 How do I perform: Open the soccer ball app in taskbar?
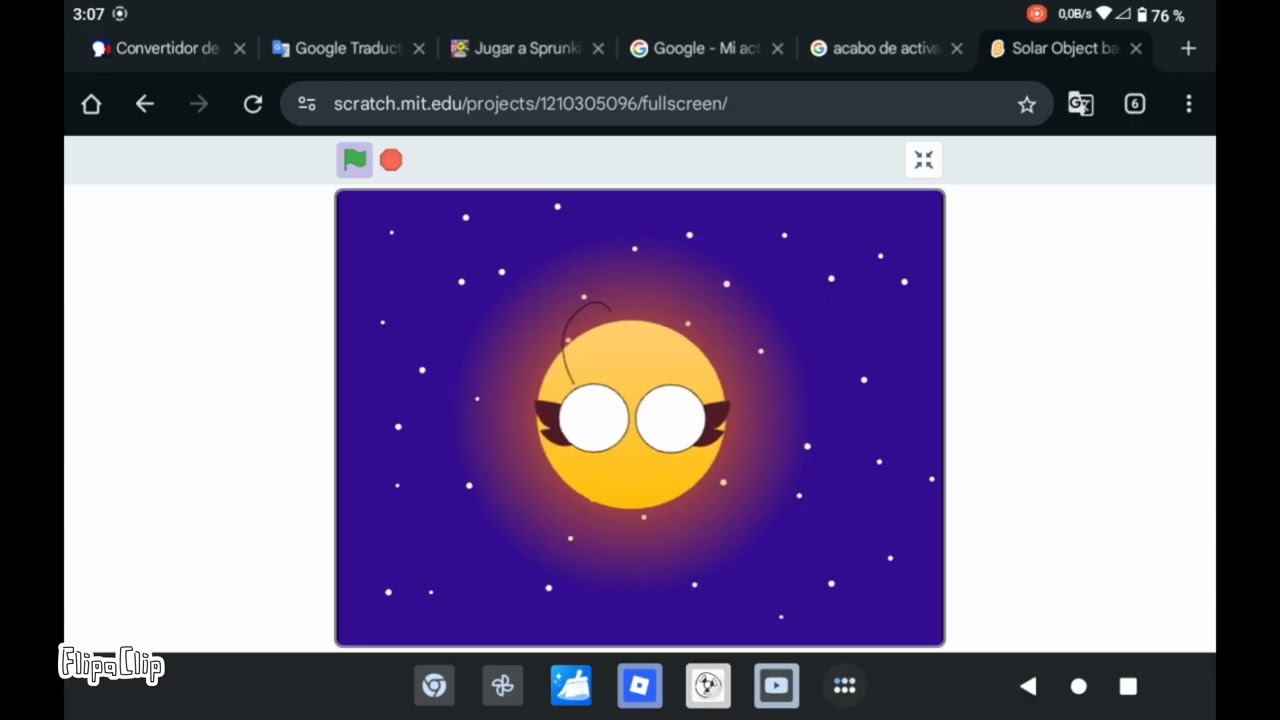[x=708, y=686]
